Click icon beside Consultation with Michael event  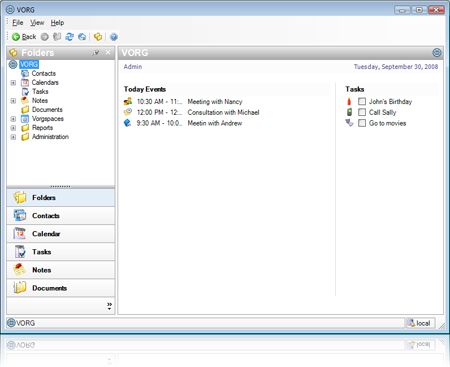128,112
